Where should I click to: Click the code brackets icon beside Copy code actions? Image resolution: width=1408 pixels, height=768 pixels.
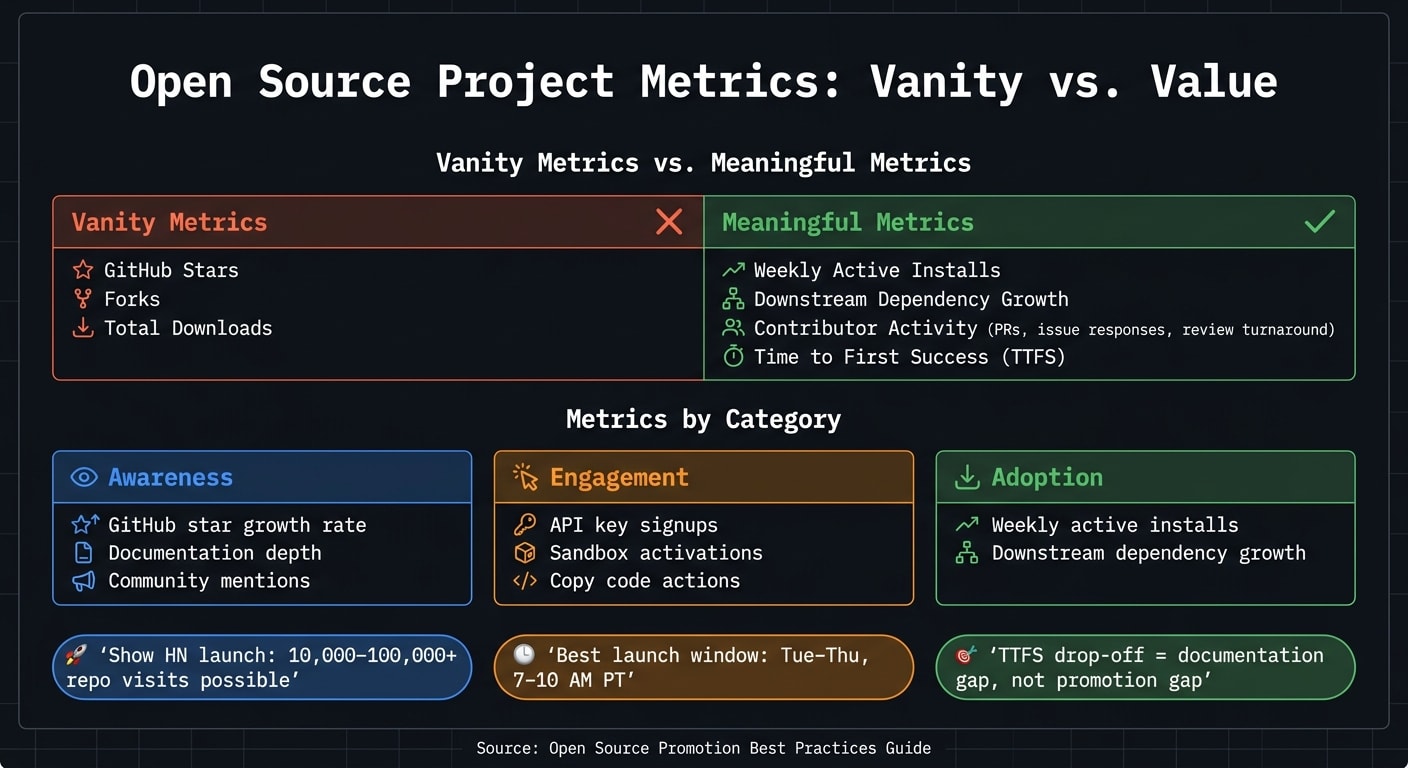[525, 581]
